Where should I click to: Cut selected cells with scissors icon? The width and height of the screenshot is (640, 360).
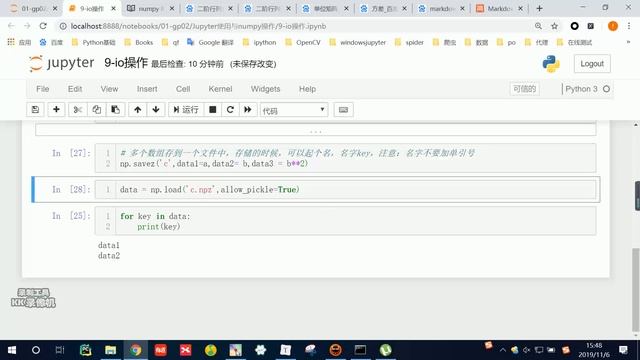tap(78, 109)
